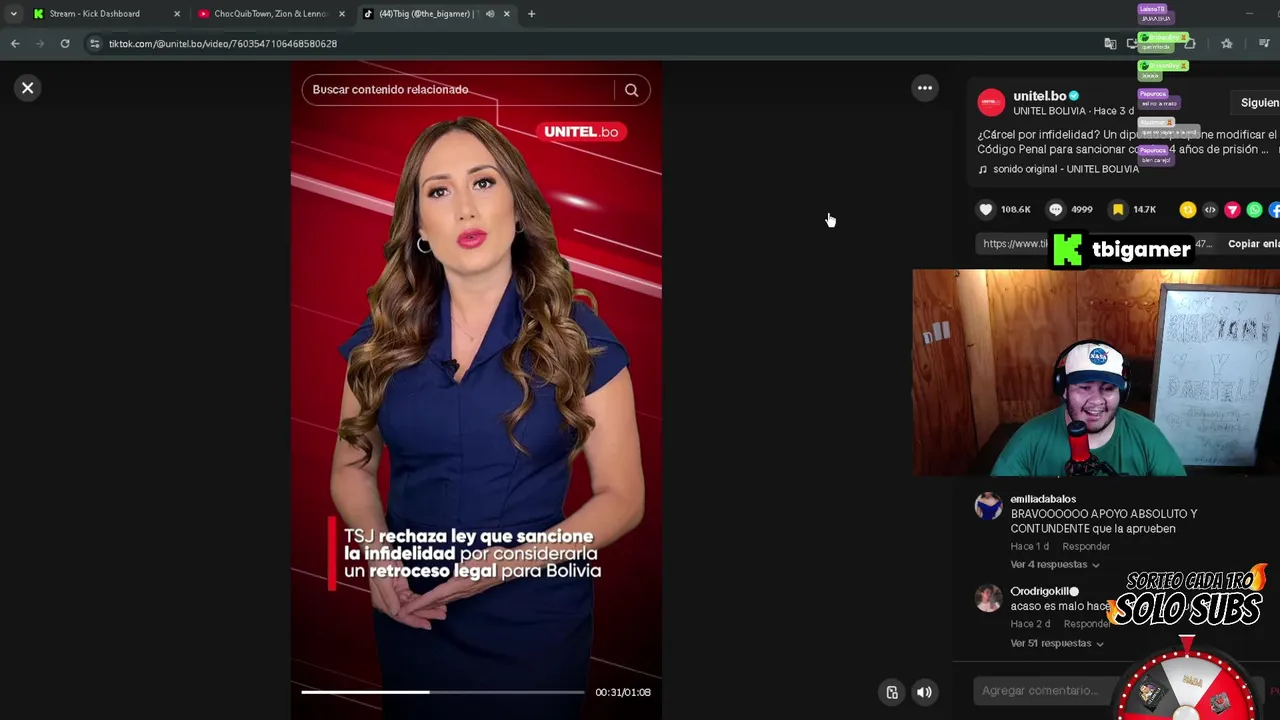Open emiliadabalos commenter avatar
Viewport: 1280px width, 720px height.
988,506
